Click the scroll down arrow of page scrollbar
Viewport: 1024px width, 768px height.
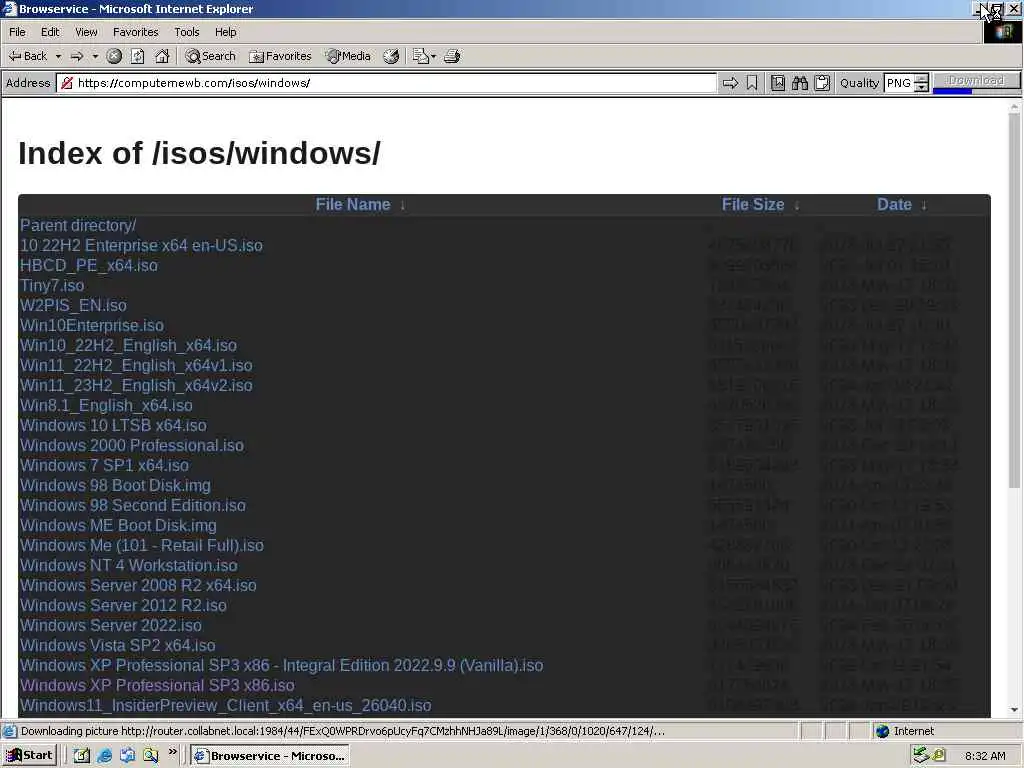tap(1014, 710)
